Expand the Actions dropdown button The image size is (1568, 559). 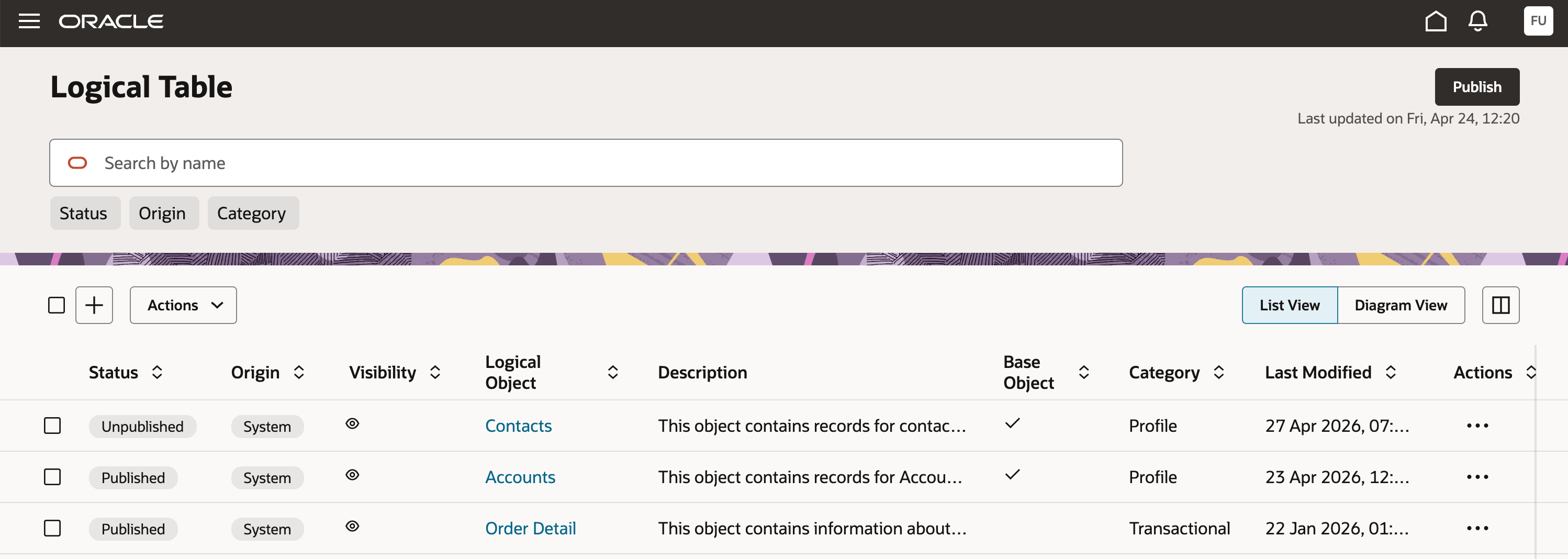pos(183,305)
